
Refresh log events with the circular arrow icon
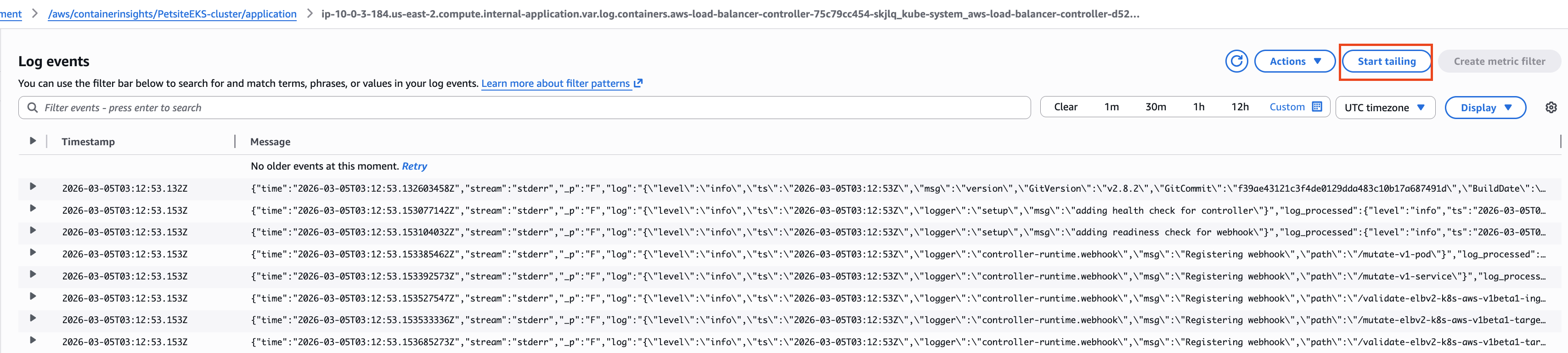point(1236,61)
